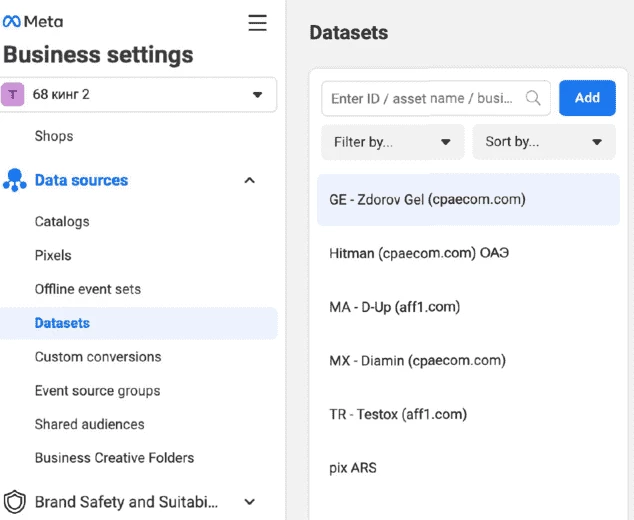Click the blue Add button
The height and width of the screenshot is (520, 634).
pos(588,98)
